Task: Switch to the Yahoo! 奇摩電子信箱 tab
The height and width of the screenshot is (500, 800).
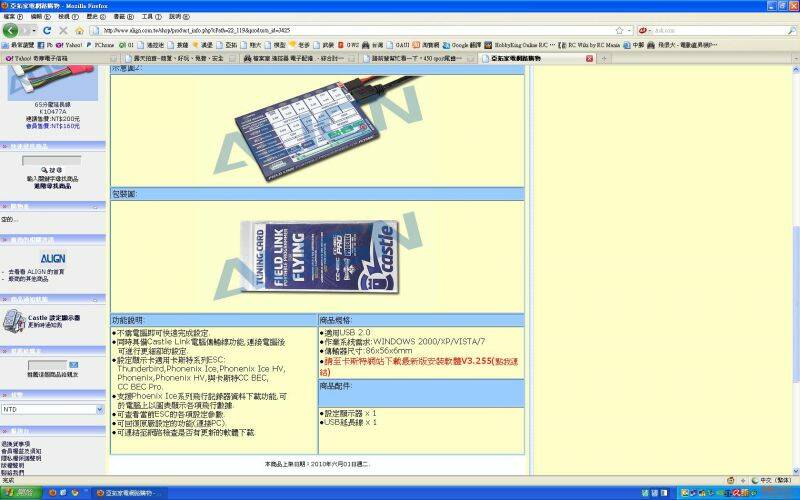Action: (59, 59)
